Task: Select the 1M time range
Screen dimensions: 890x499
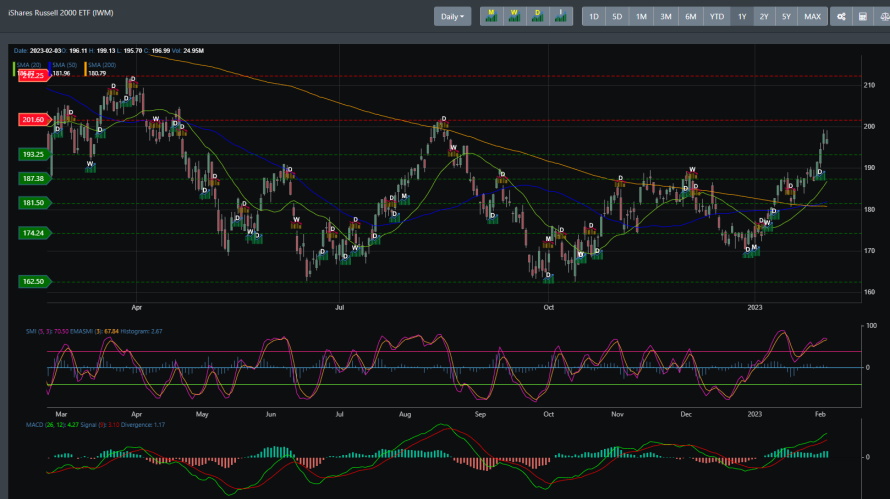Action: tap(641, 16)
